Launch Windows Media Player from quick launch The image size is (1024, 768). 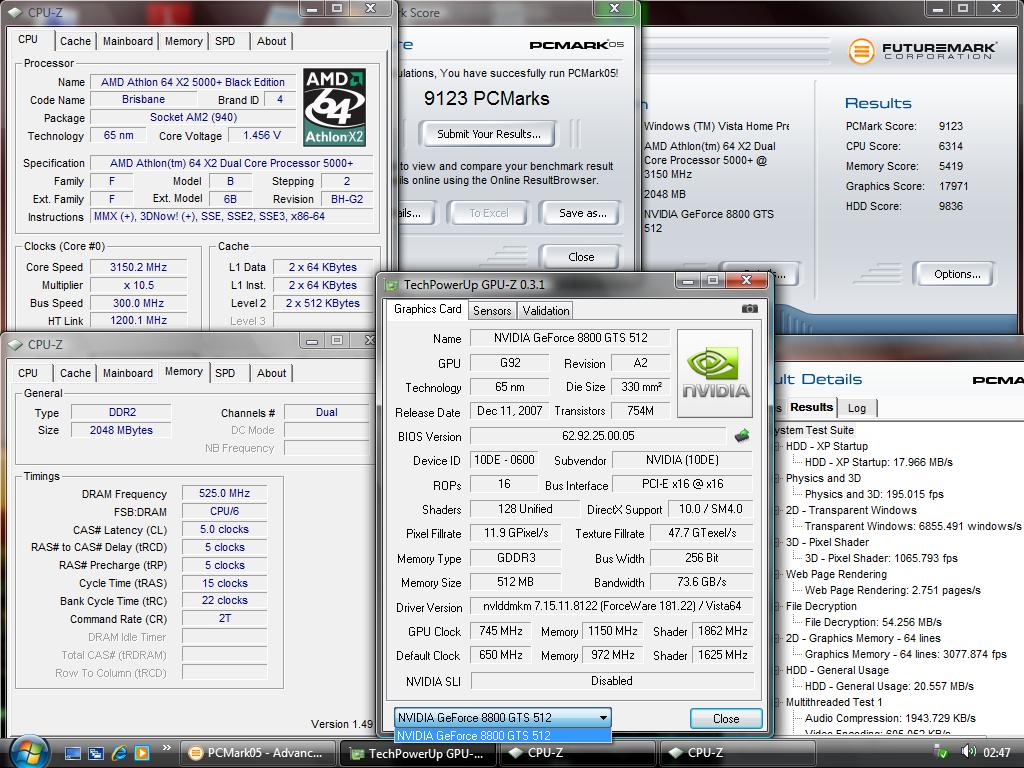142,753
